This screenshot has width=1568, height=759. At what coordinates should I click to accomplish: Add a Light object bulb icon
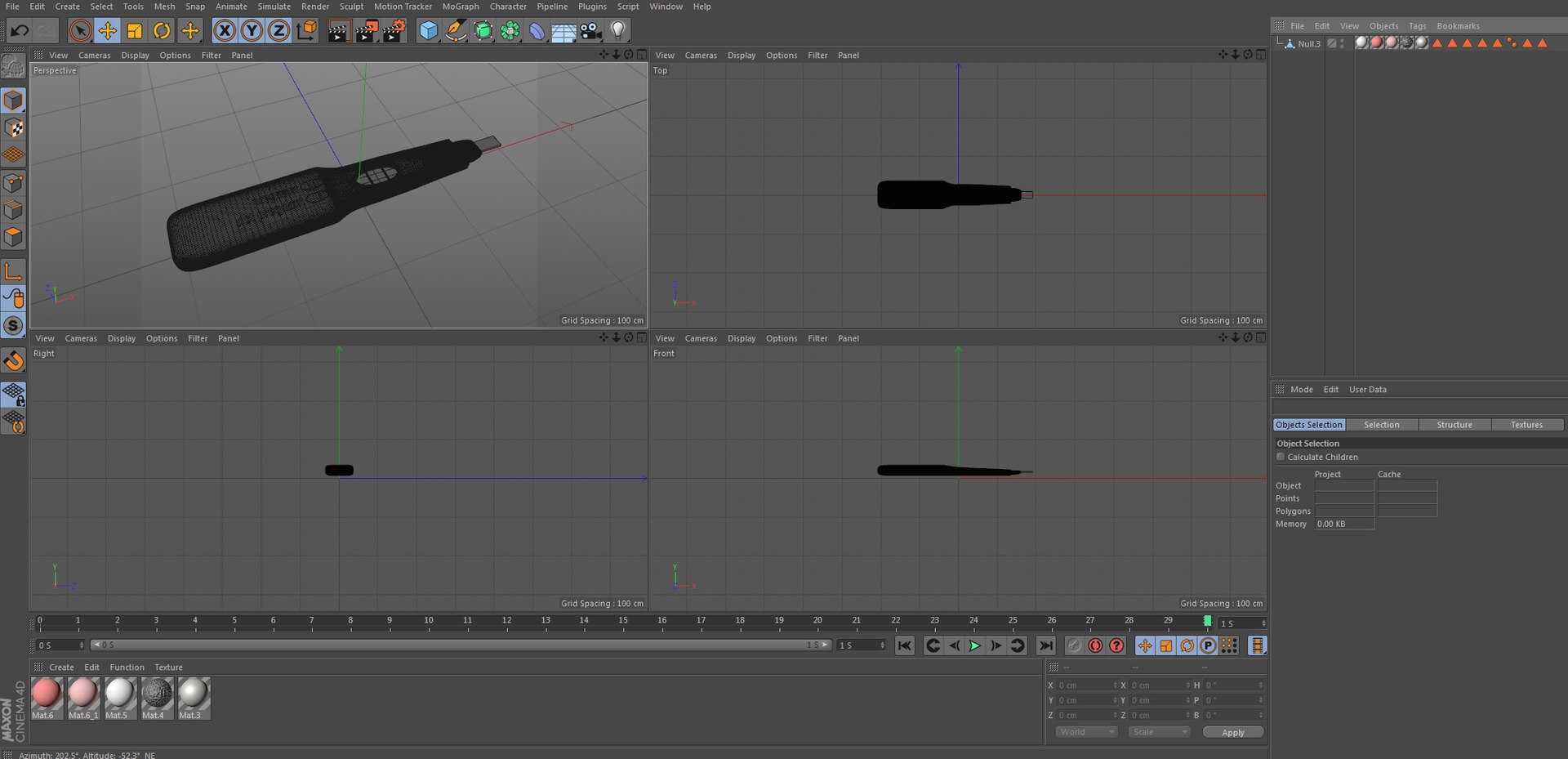(618, 31)
